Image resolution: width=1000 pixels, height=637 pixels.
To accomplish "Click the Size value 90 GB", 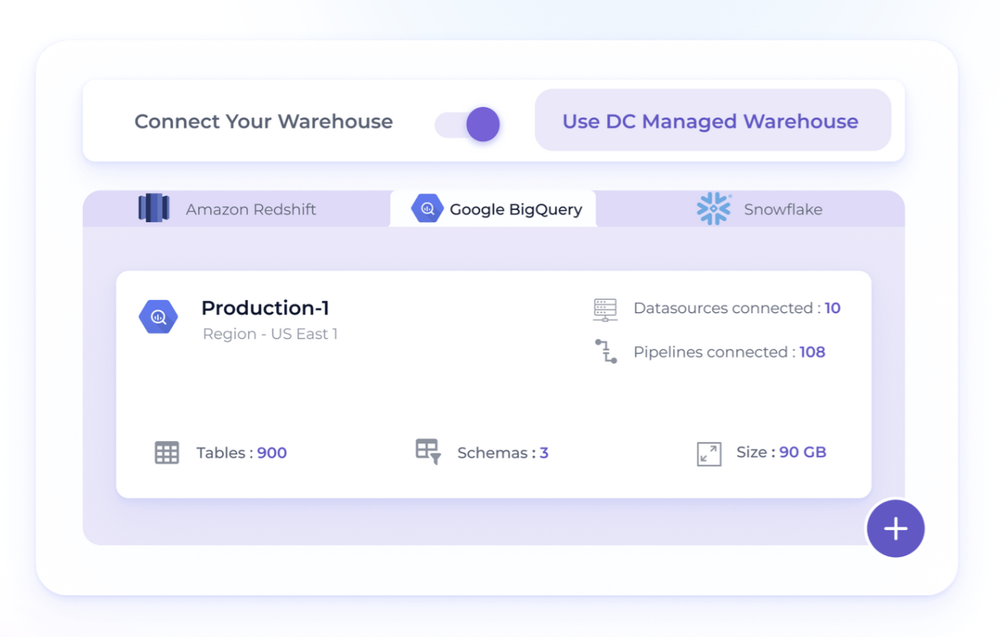I will click(x=802, y=452).
